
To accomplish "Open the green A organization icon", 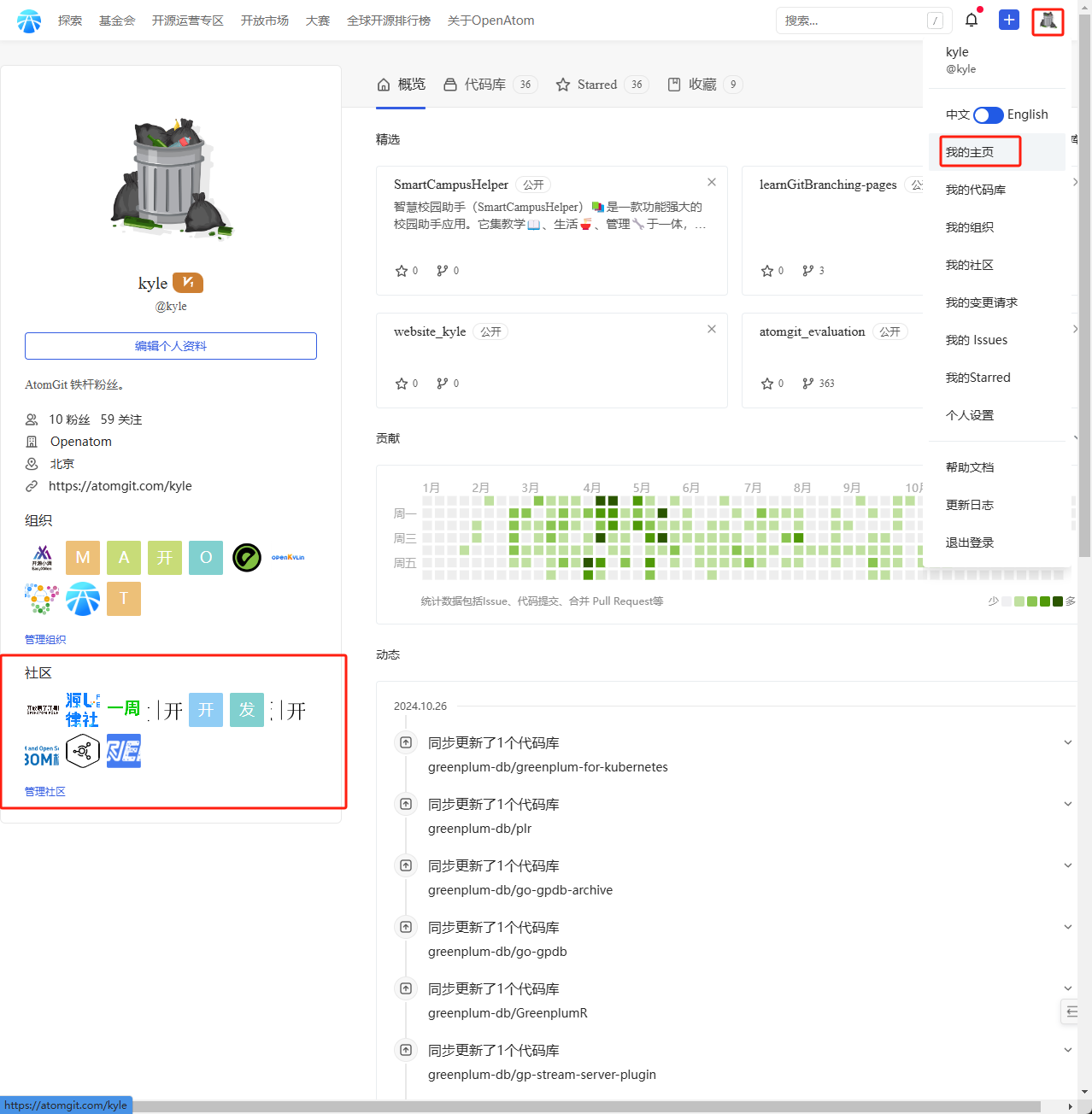I will [124, 558].
